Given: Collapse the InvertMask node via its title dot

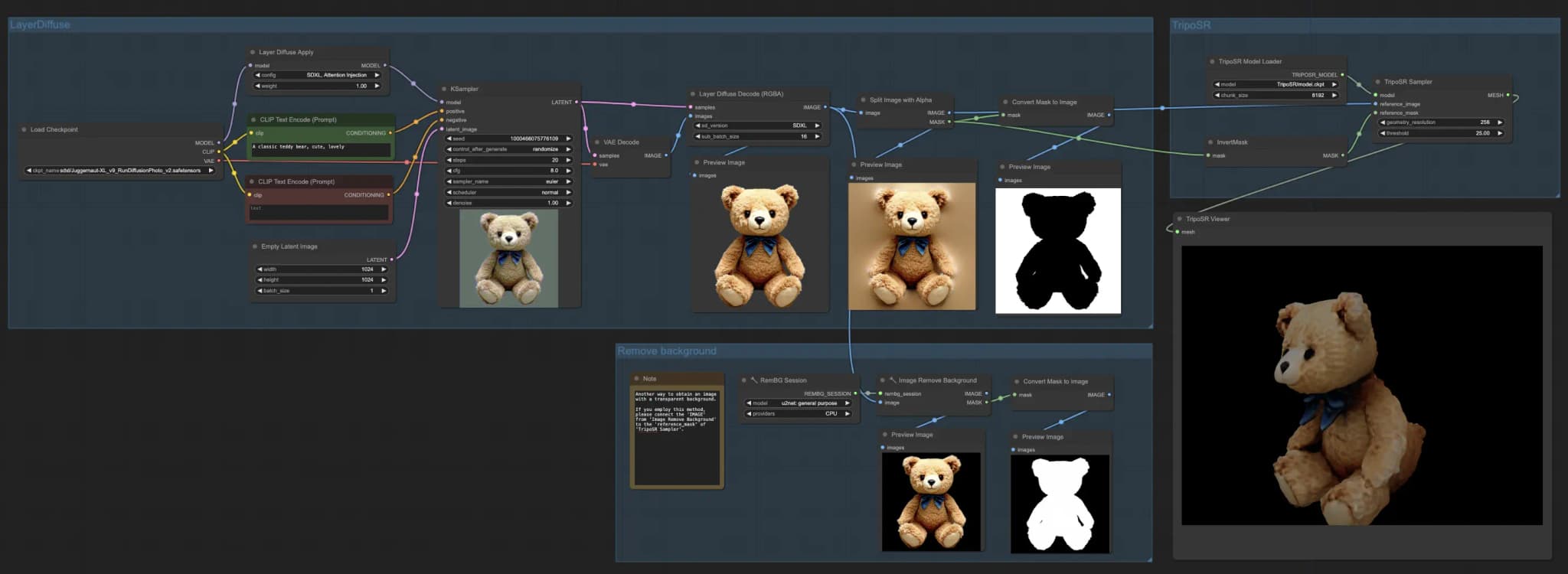Looking at the screenshot, I should coord(1210,142).
